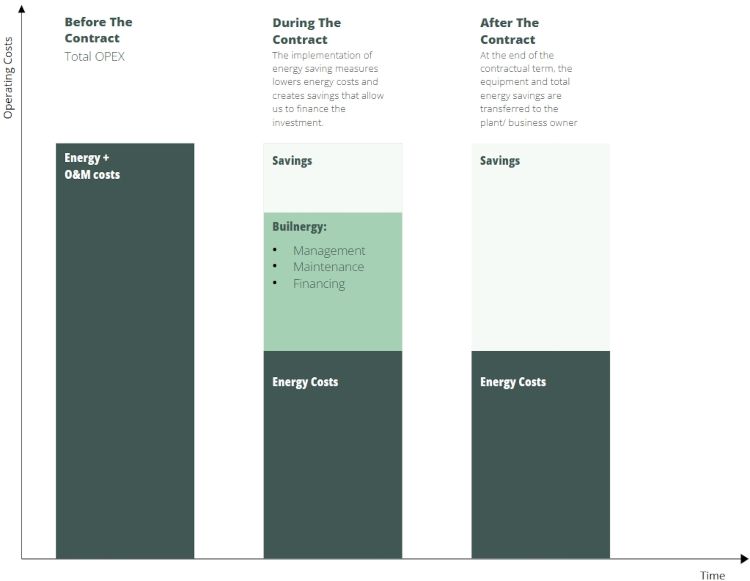
Task: Click the During The Contract description paragraph
Action: pyautogui.click(x=328, y=89)
